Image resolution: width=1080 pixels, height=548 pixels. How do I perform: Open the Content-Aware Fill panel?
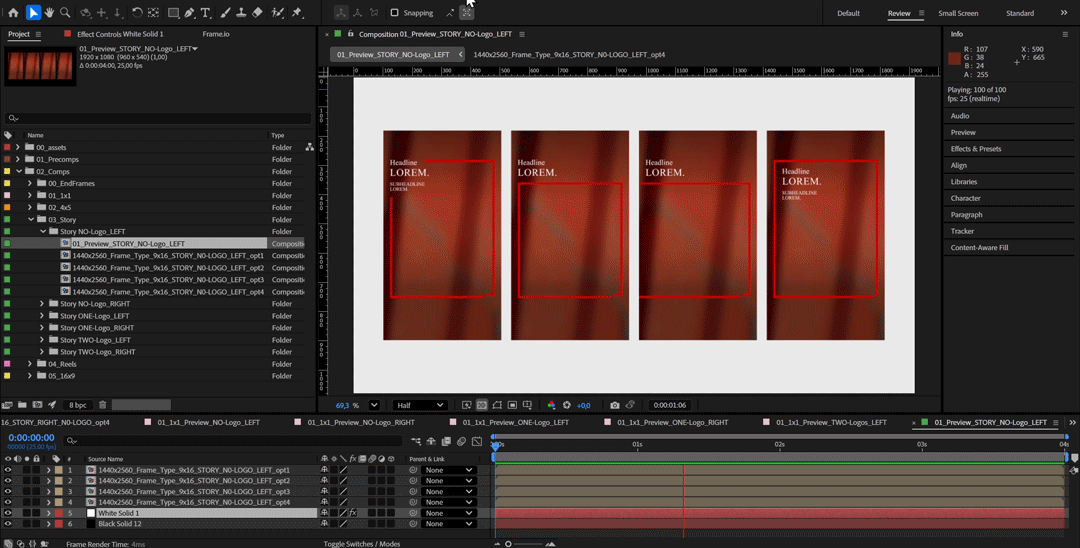979,247
